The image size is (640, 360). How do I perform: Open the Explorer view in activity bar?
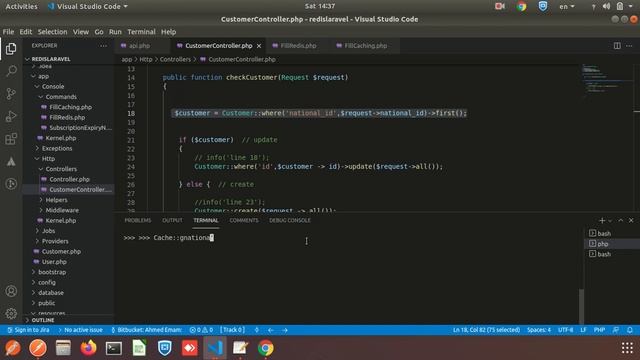click(x=11, y=49)
